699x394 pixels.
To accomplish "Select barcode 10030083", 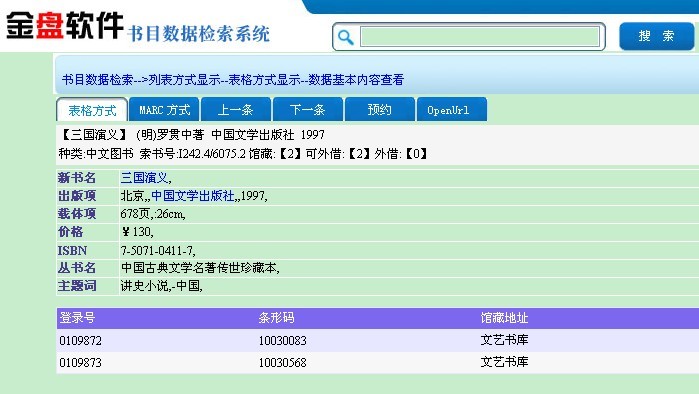I will coord(283,341).
